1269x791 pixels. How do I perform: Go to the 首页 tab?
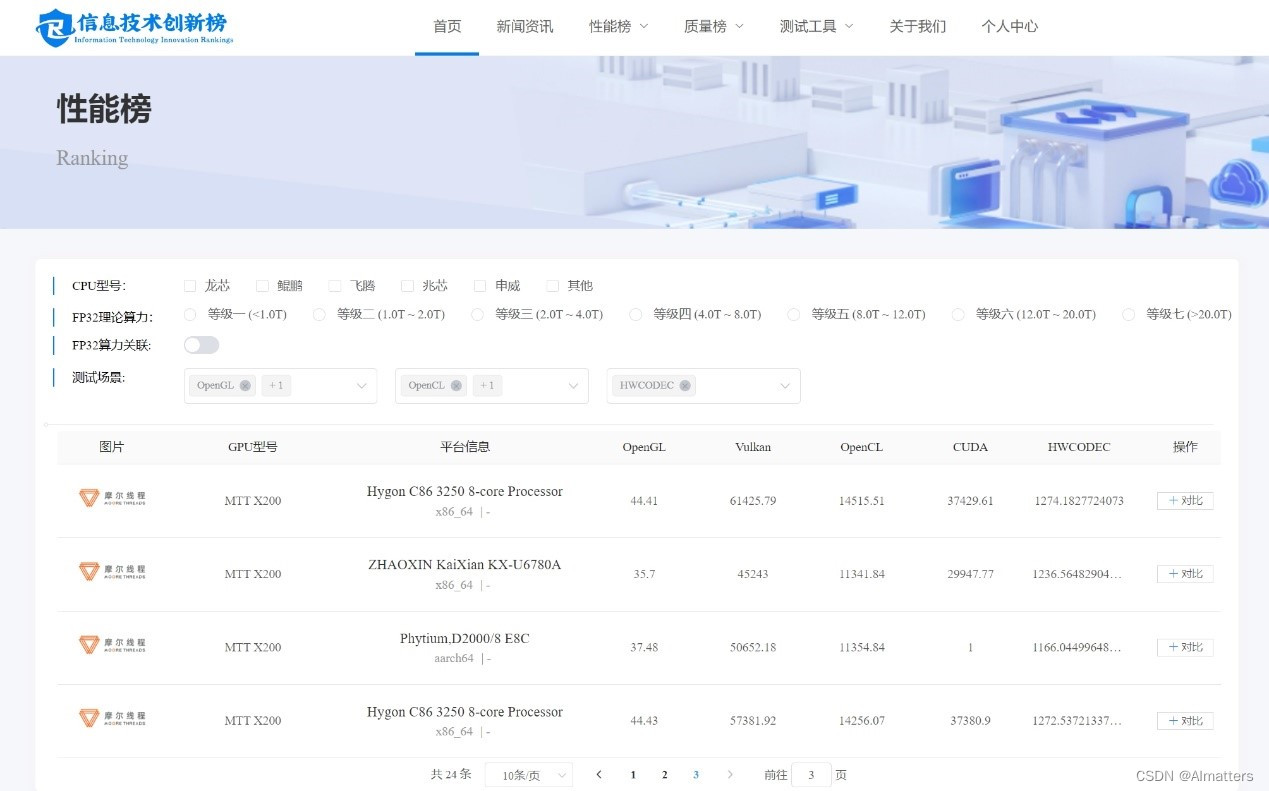(x=447, y=27)
